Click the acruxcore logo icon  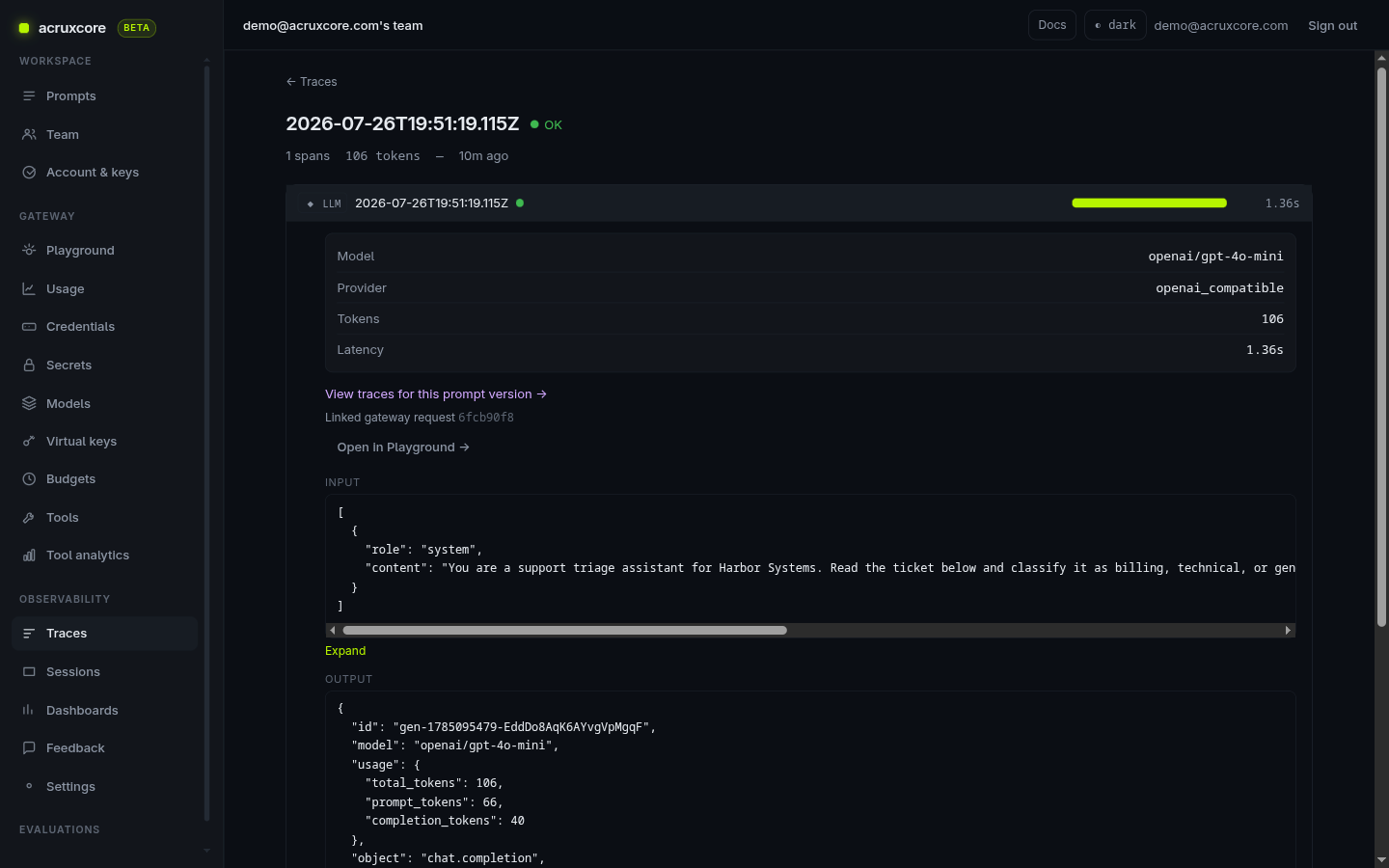tap(24, 28)
